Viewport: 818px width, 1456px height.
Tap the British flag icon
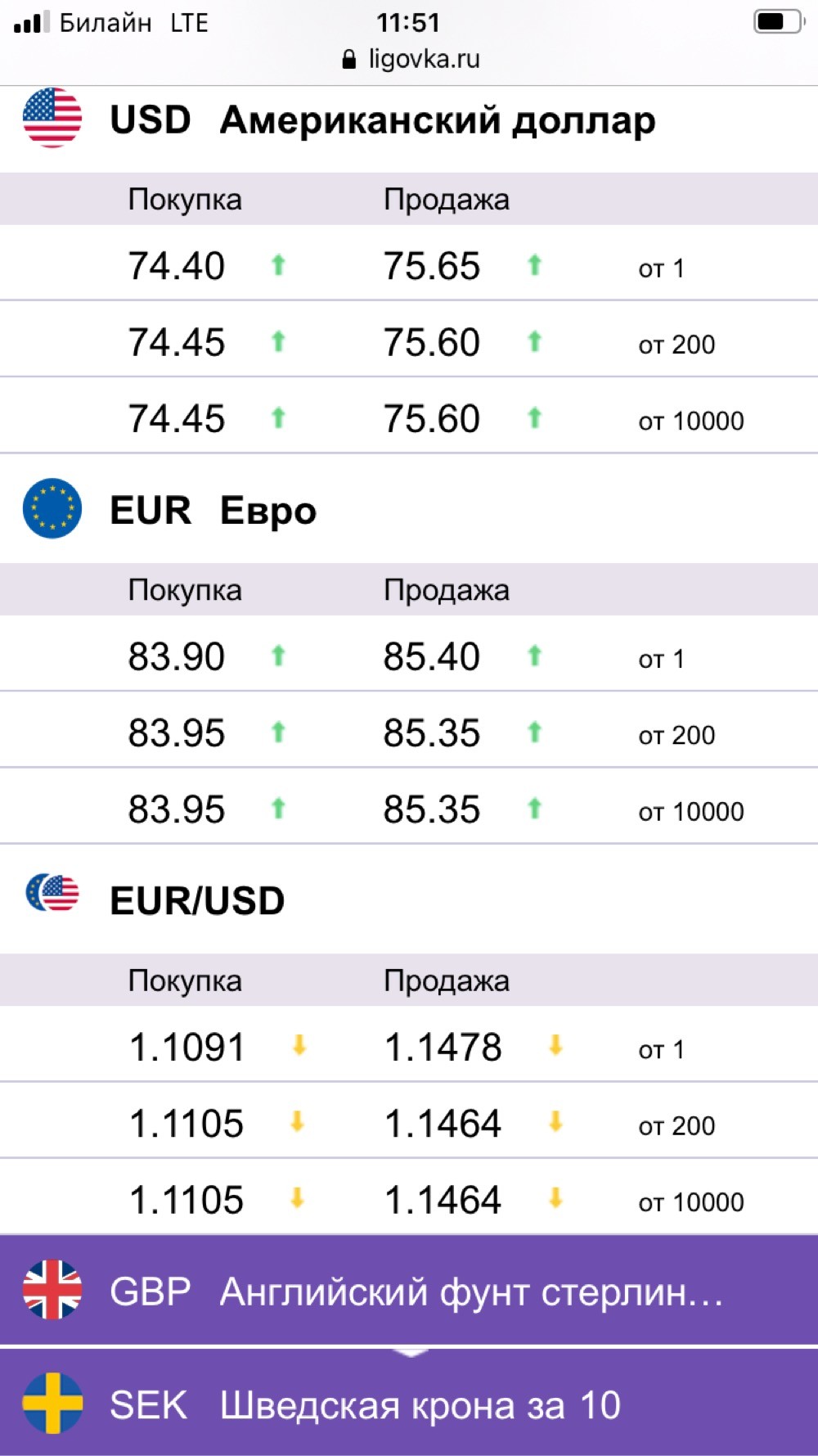52,1290
